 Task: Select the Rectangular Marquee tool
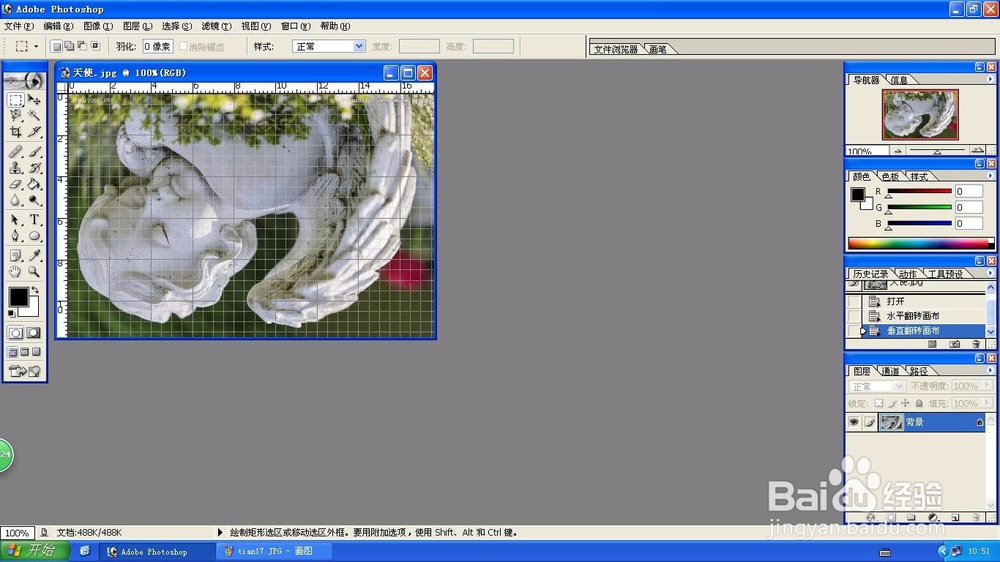pos(16,100)
